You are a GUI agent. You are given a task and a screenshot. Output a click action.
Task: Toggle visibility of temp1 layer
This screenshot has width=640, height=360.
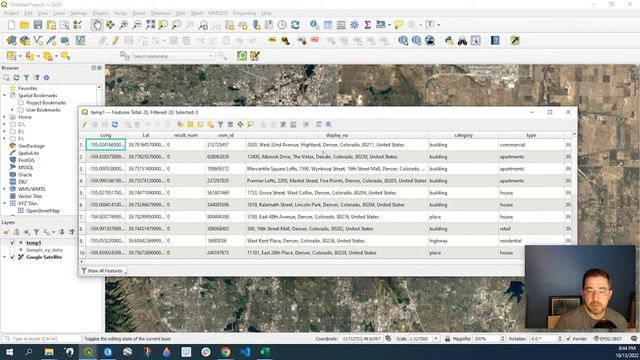click(x=12, y=243)
